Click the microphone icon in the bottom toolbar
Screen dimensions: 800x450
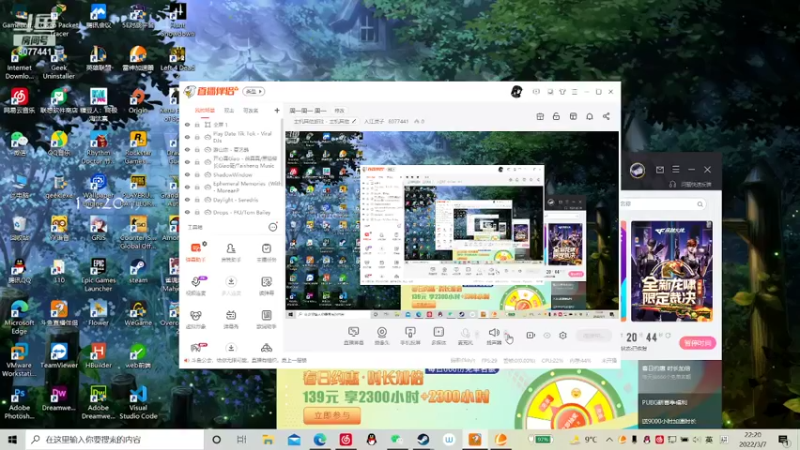coord(465,333)
